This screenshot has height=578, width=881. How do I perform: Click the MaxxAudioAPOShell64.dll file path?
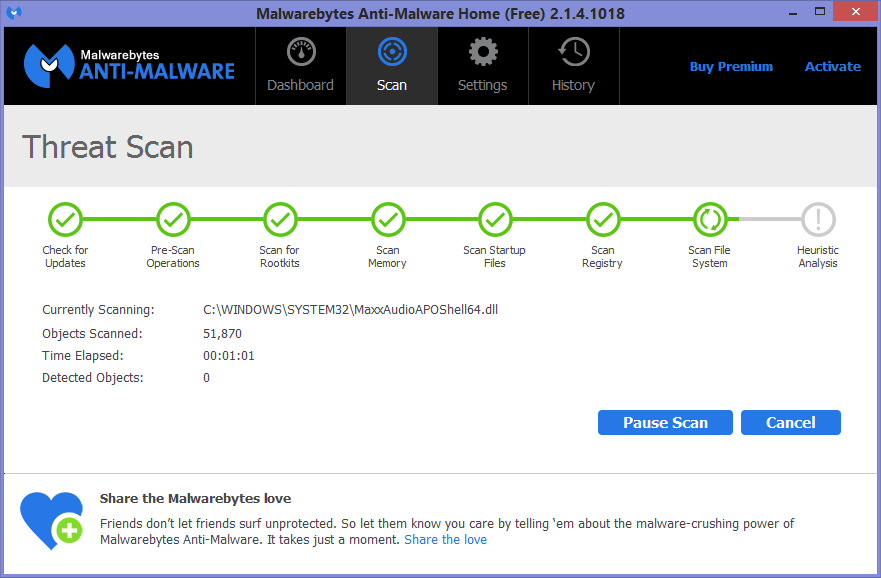[x=351, y=310]
